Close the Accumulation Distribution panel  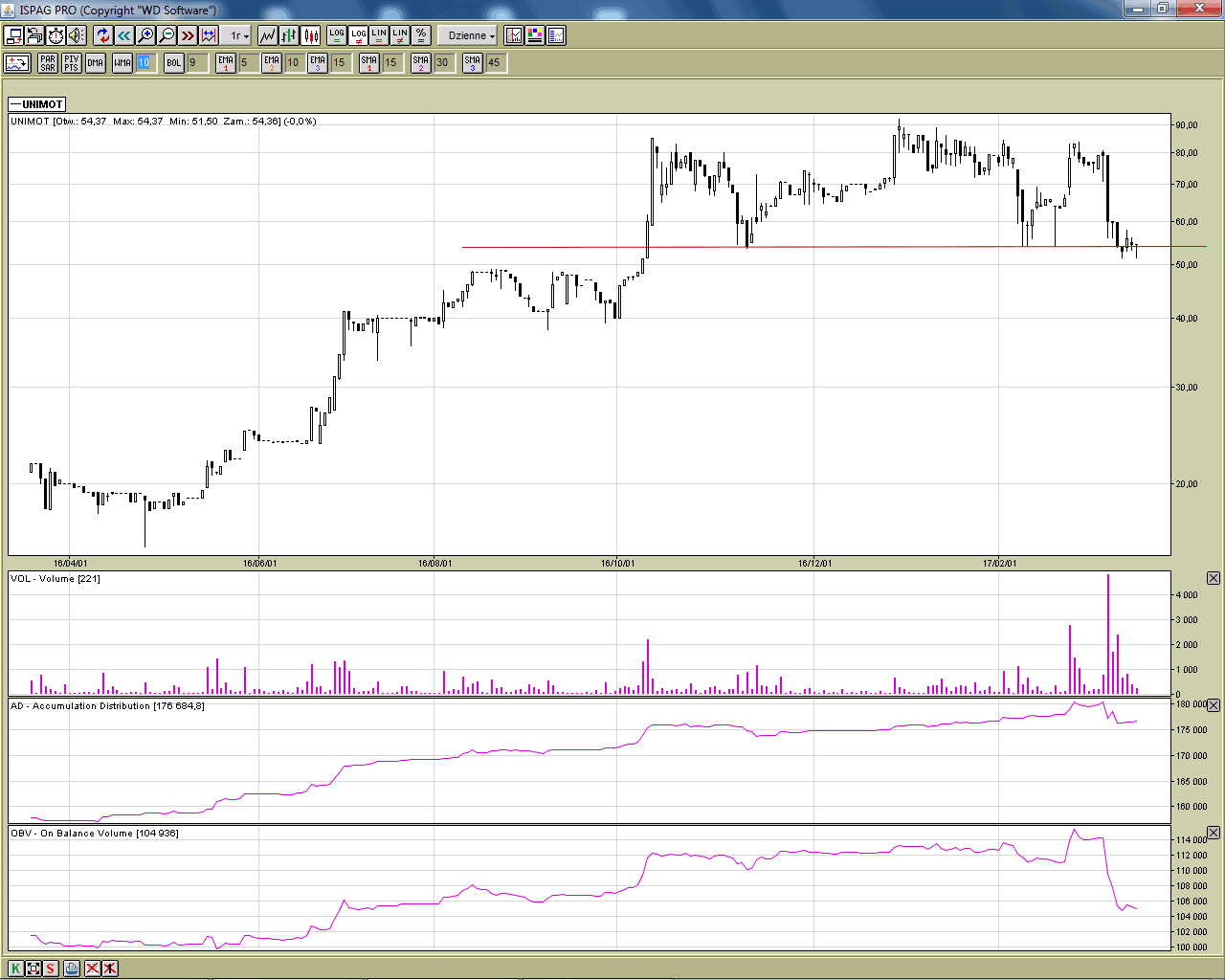click(x=1213, y=705)
